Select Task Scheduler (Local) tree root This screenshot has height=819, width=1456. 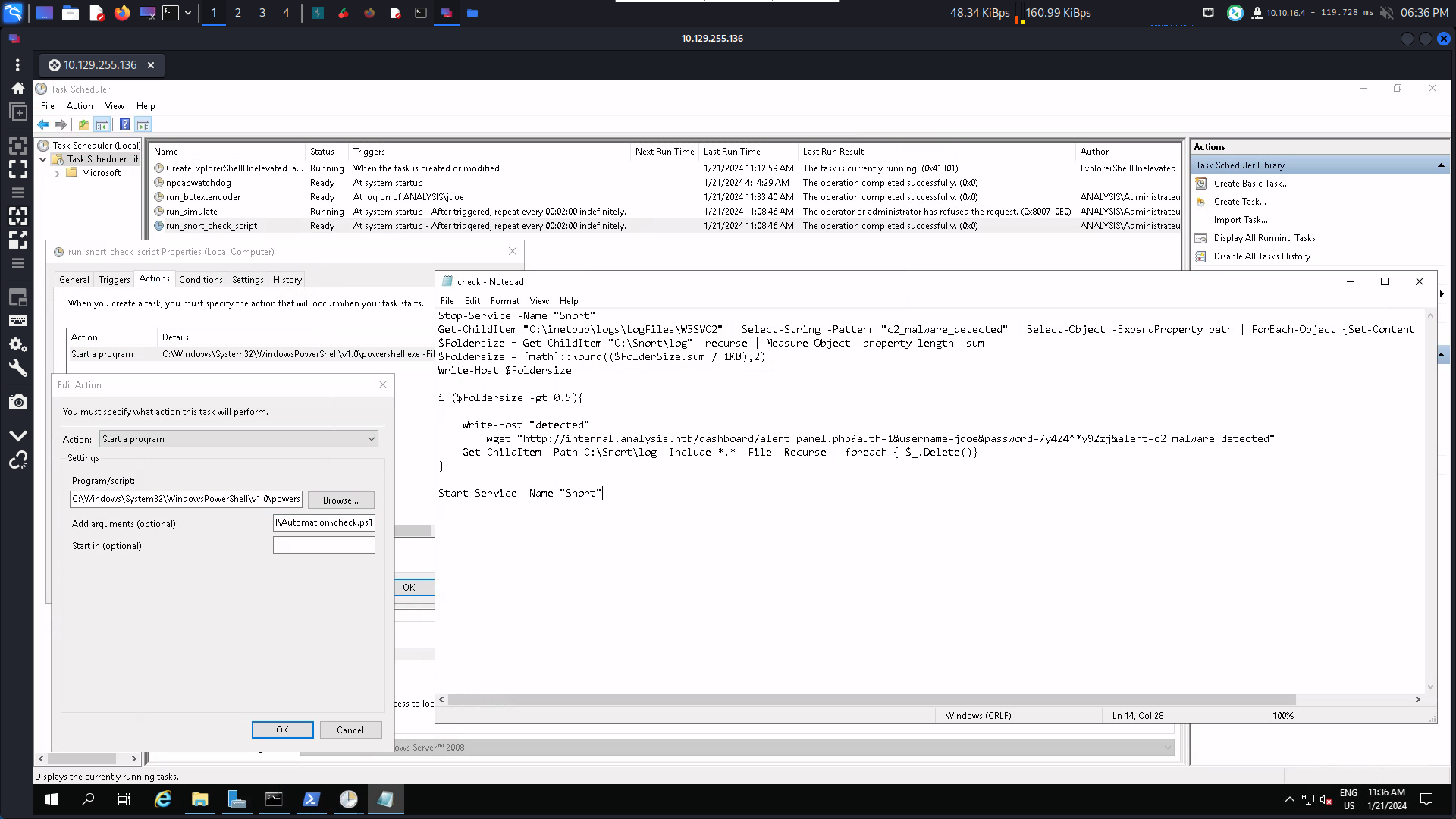[x=96, y=146]
